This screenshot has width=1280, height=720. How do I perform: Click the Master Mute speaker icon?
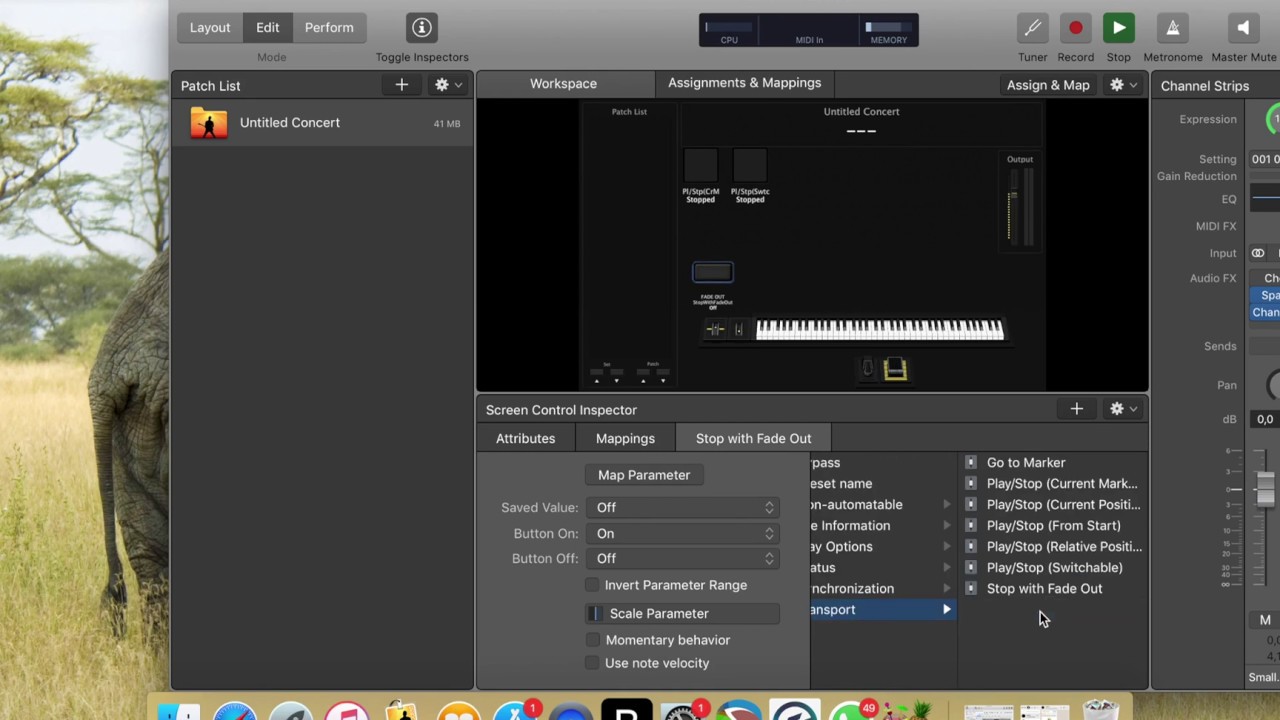[x=1243, y=28]
